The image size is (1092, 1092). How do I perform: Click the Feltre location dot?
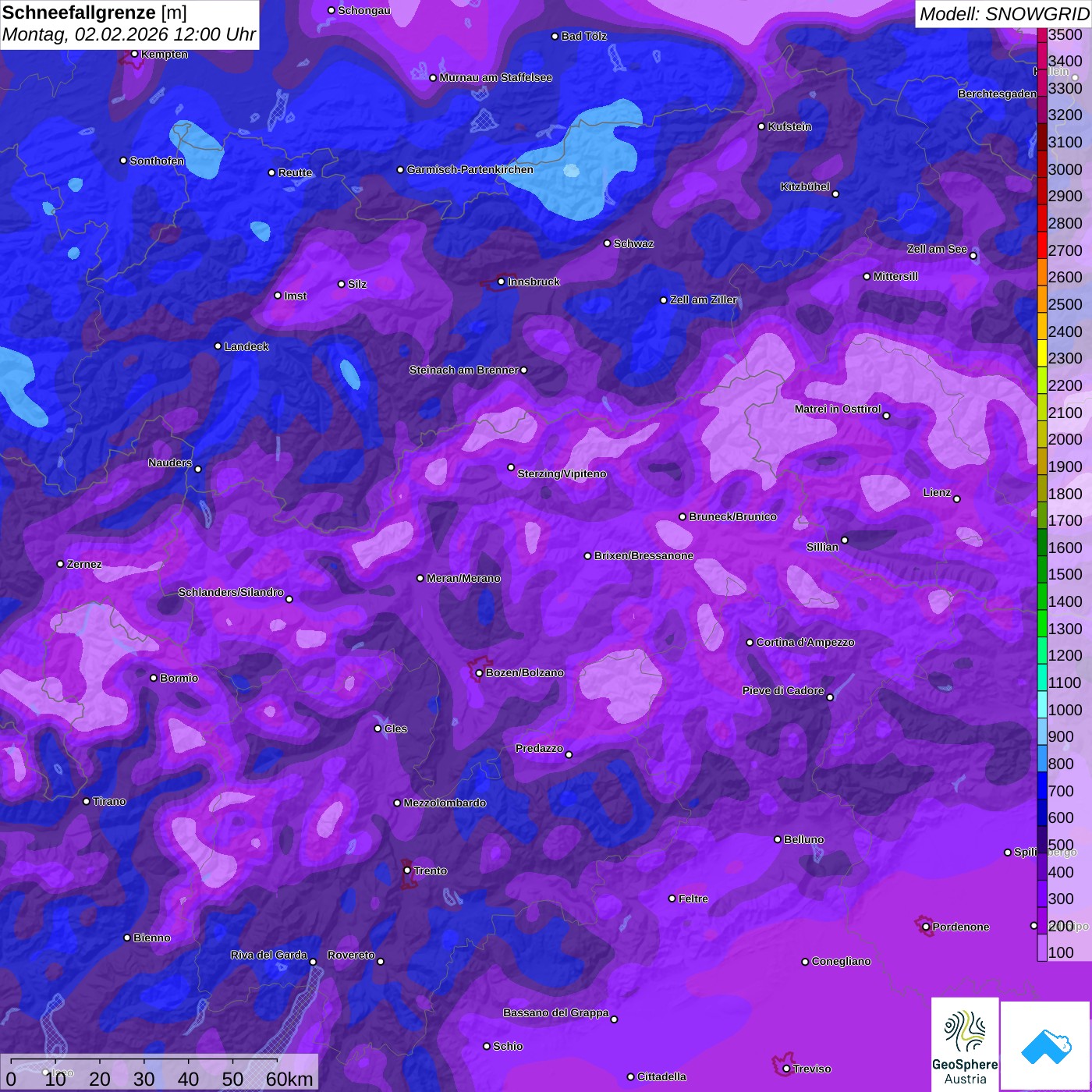pos(672,899)
